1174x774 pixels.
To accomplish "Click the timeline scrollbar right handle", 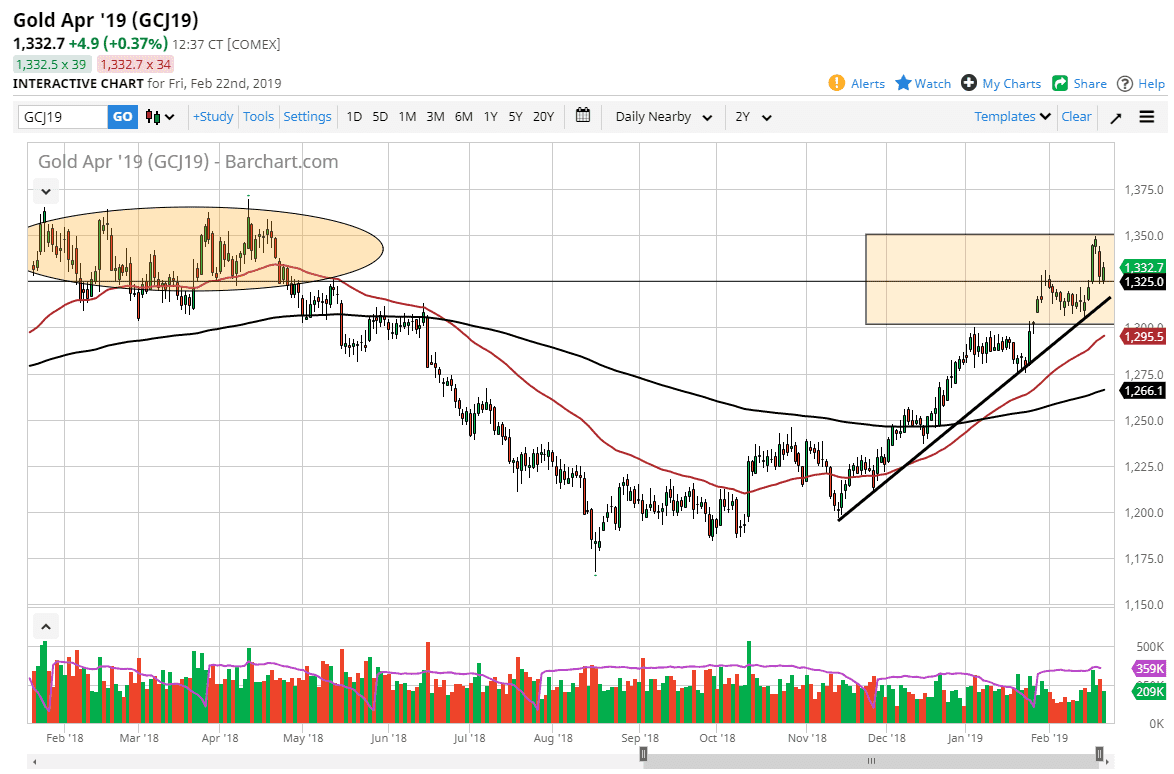I will 1100,754.
